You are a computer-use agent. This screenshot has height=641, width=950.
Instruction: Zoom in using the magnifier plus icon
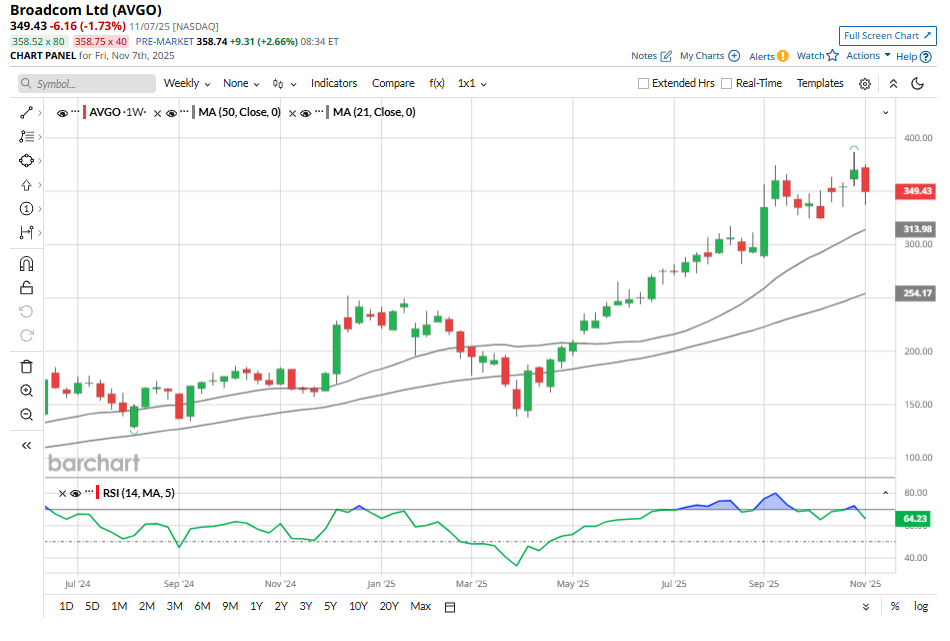26,390
